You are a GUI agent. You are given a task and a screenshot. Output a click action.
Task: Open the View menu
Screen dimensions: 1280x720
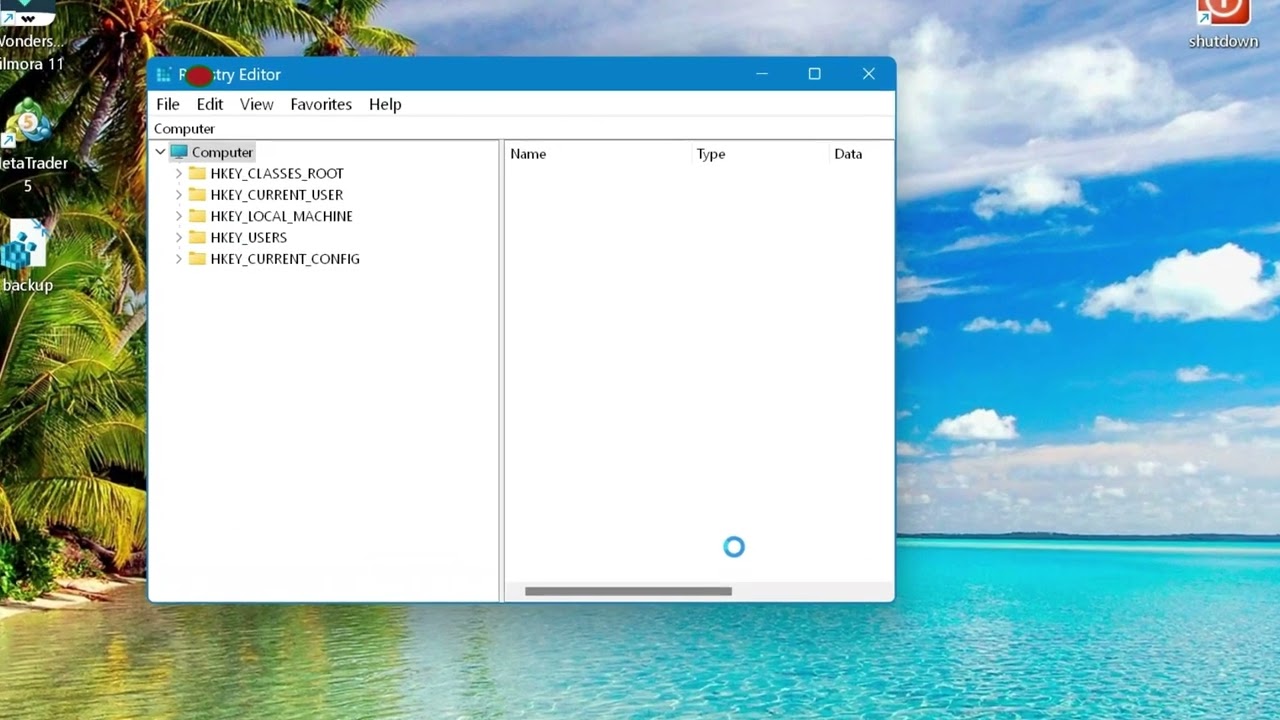257,104
